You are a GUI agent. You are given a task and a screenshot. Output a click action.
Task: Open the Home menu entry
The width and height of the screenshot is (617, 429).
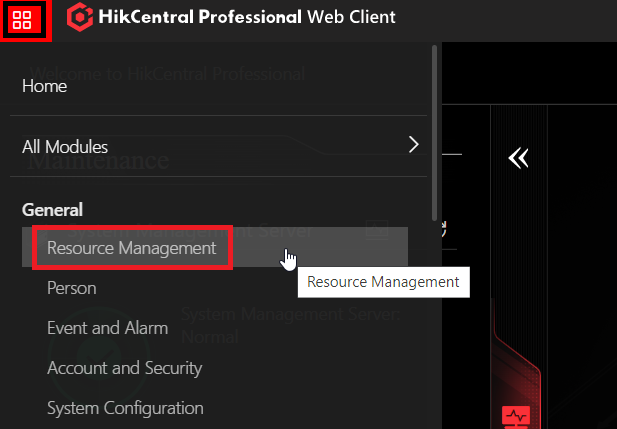(x=45, y=86)
